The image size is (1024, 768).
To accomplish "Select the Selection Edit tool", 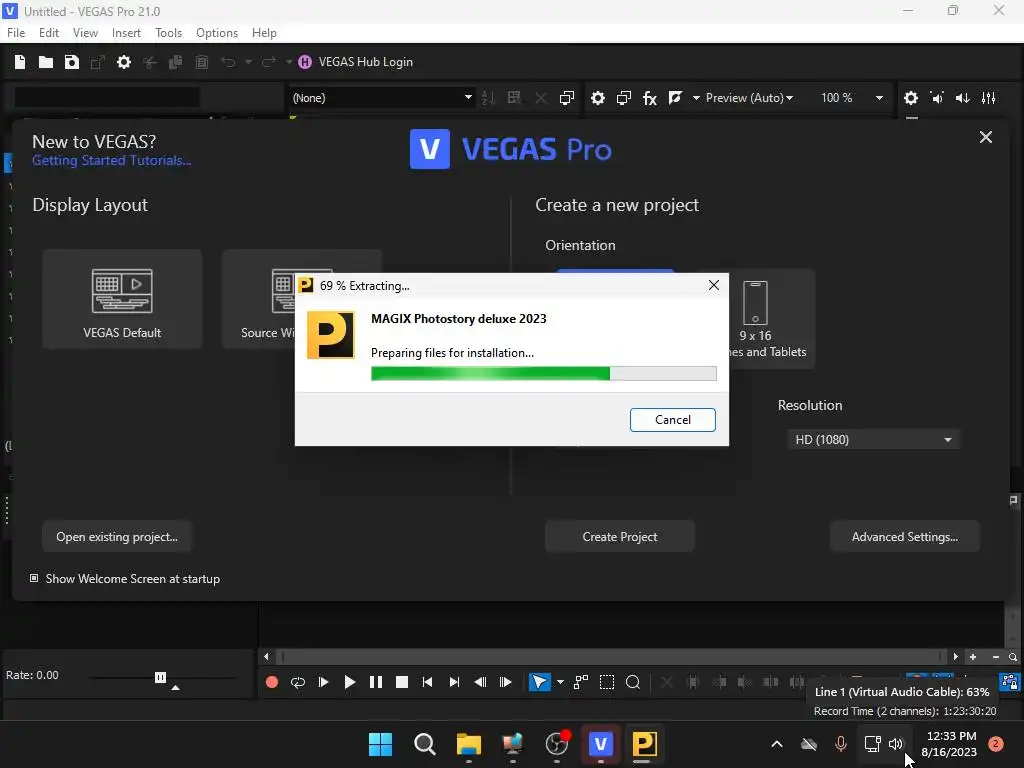I will point(607,682).
